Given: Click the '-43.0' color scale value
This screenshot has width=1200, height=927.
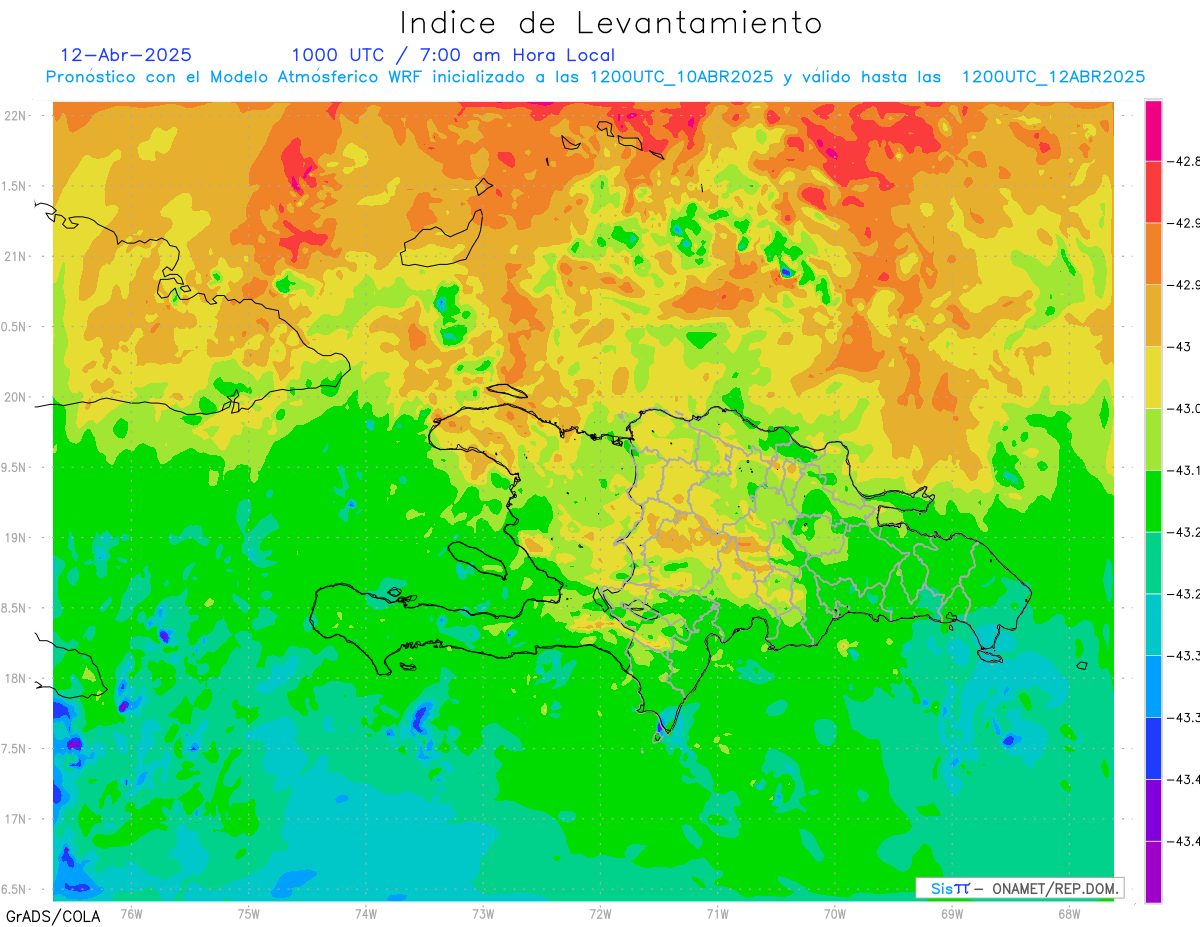Looking at the screenshot, I should coord(1184,408).
